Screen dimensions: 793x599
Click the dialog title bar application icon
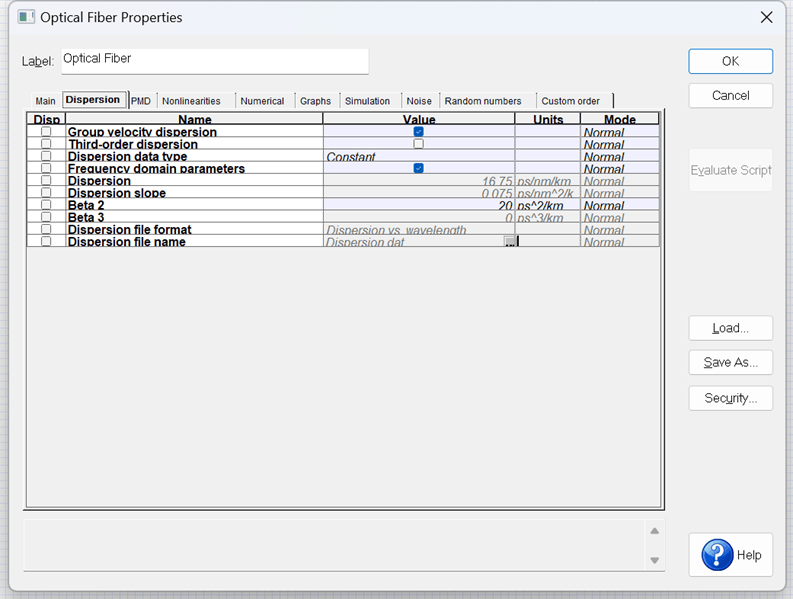(25, 17)
